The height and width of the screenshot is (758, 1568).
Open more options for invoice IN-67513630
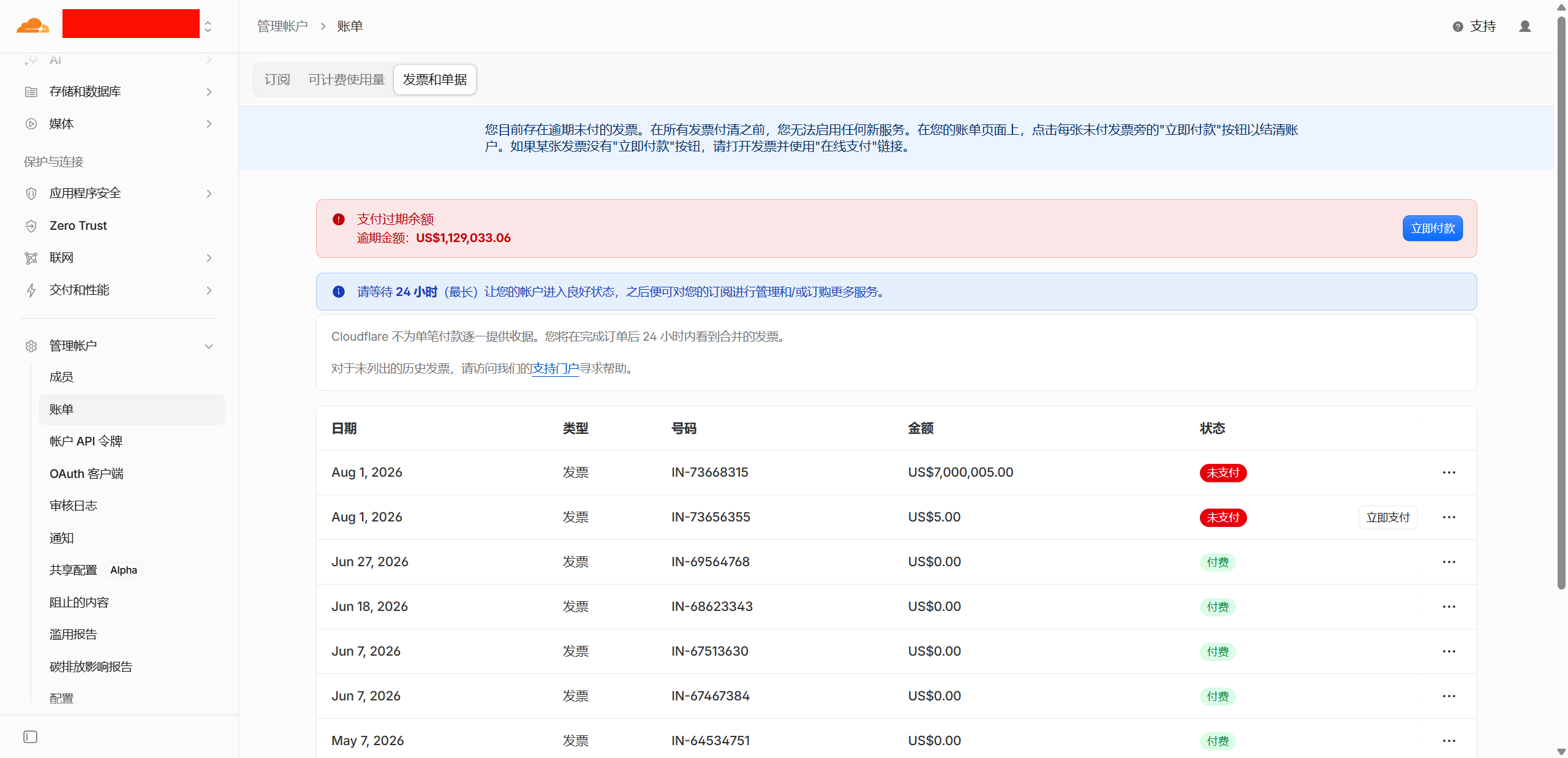1449,651
